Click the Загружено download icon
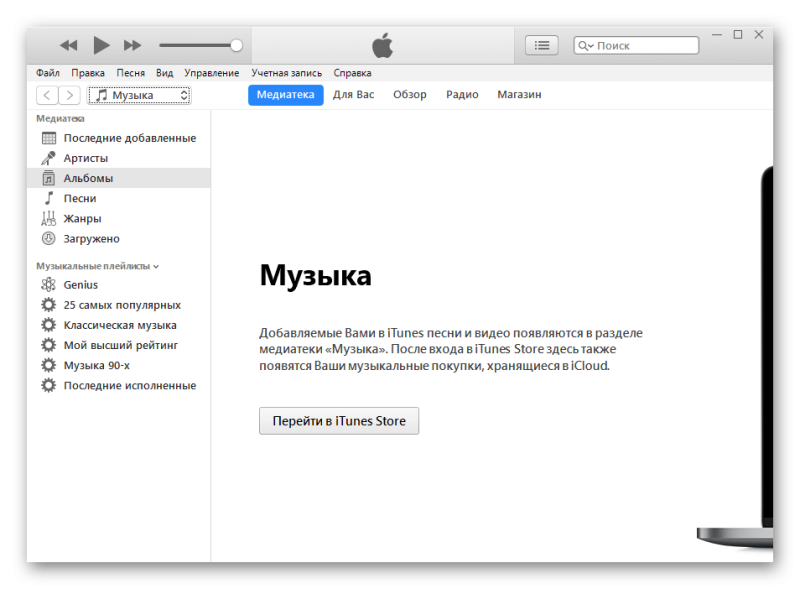Viewport: 800px width, 589px height. [48, 238]
